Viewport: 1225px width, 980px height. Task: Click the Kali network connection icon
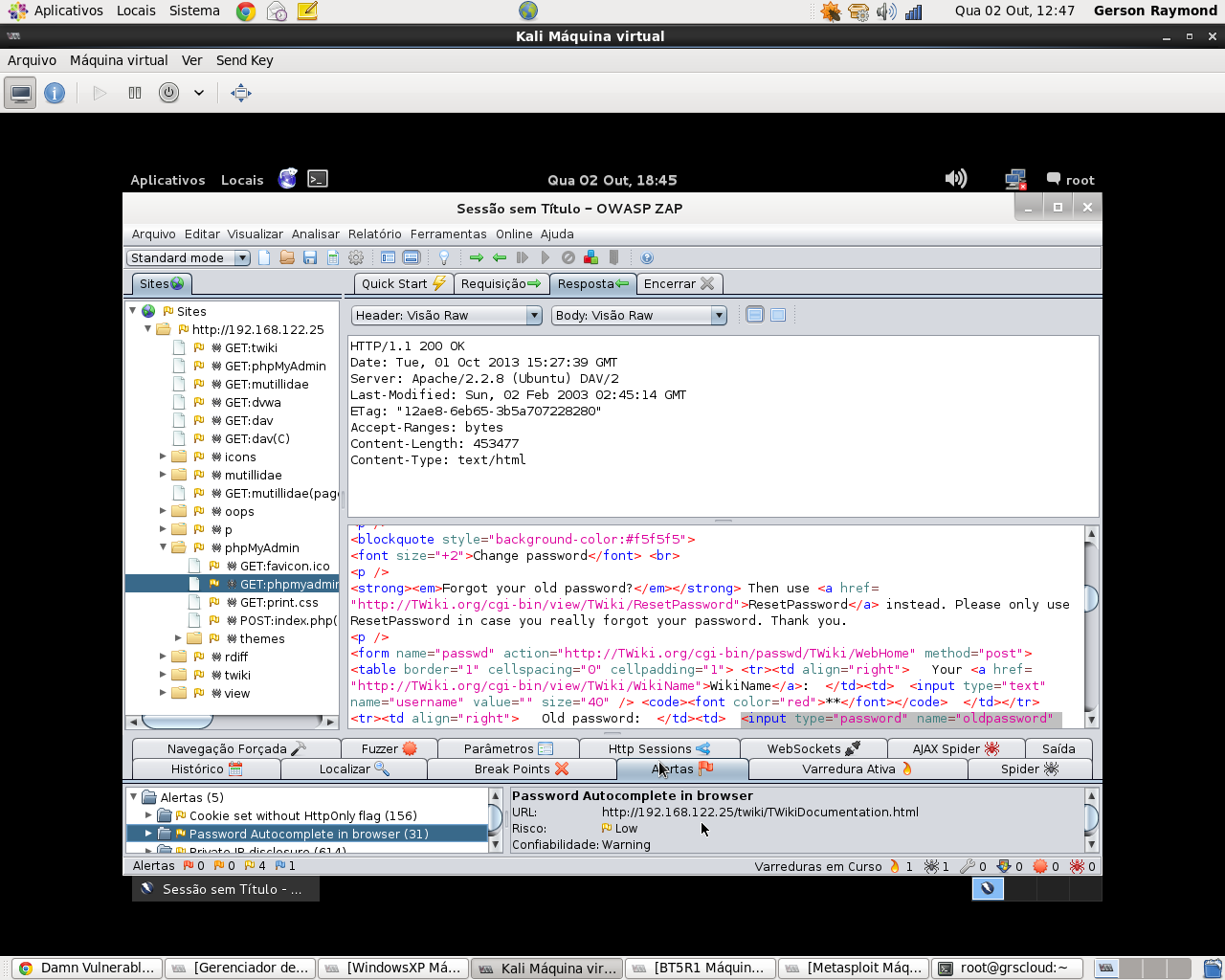tap(1015, 179)
